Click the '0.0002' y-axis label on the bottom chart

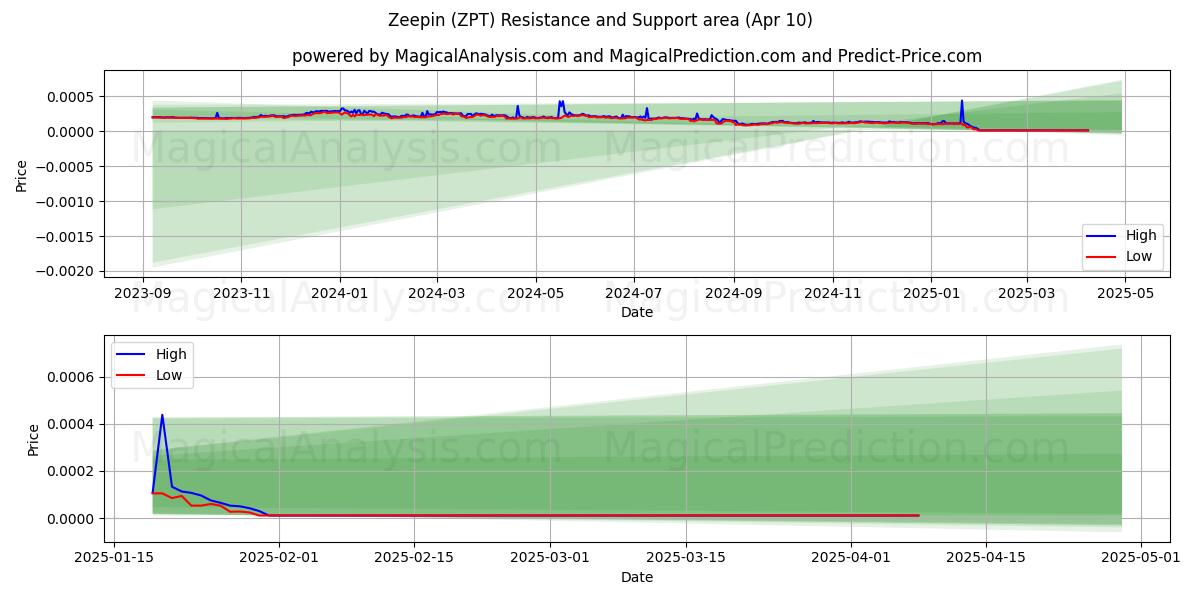(x=71, y=472)
